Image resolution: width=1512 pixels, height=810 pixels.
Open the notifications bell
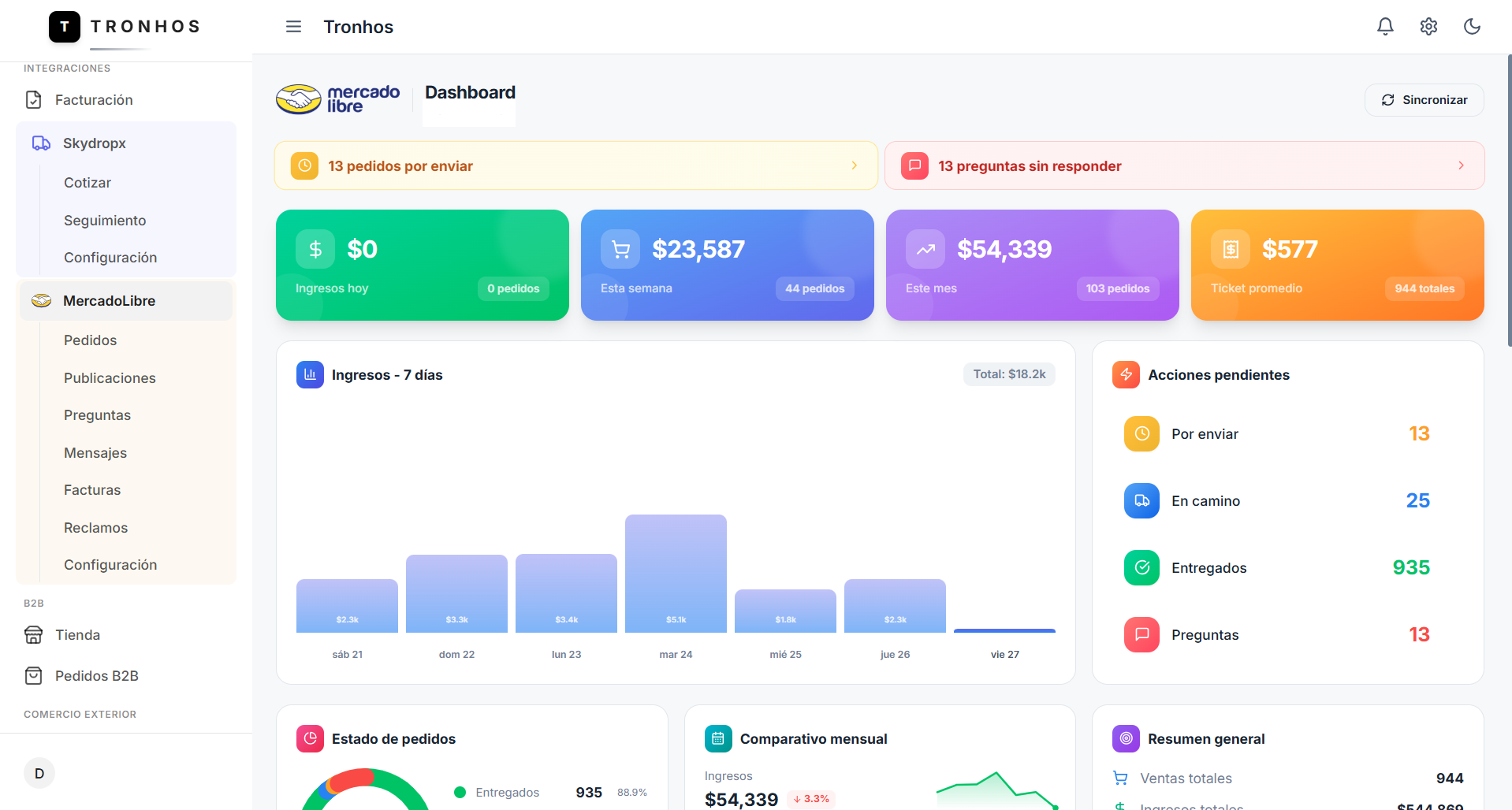click(1385, 27)
